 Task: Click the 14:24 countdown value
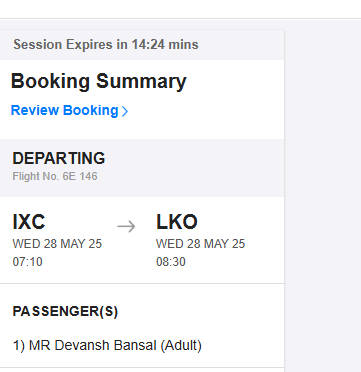pyautogui.click(x=148, y=45)
